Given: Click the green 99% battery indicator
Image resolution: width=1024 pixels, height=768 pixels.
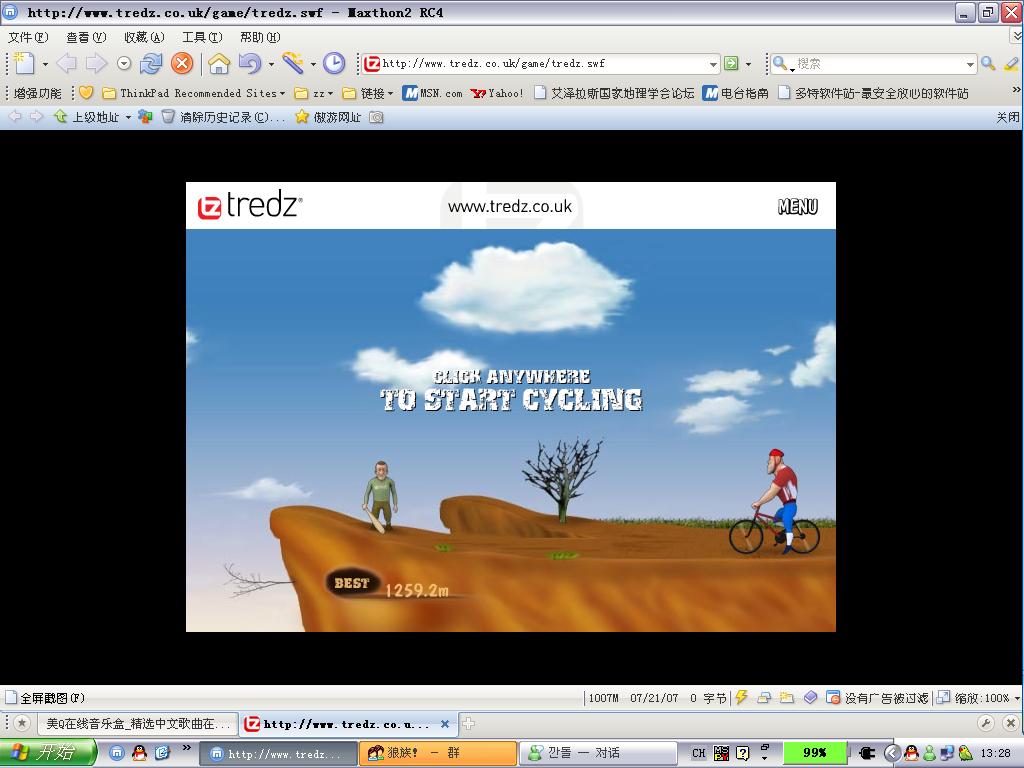Looking at the screenshot, I should (x=814, y=753).
